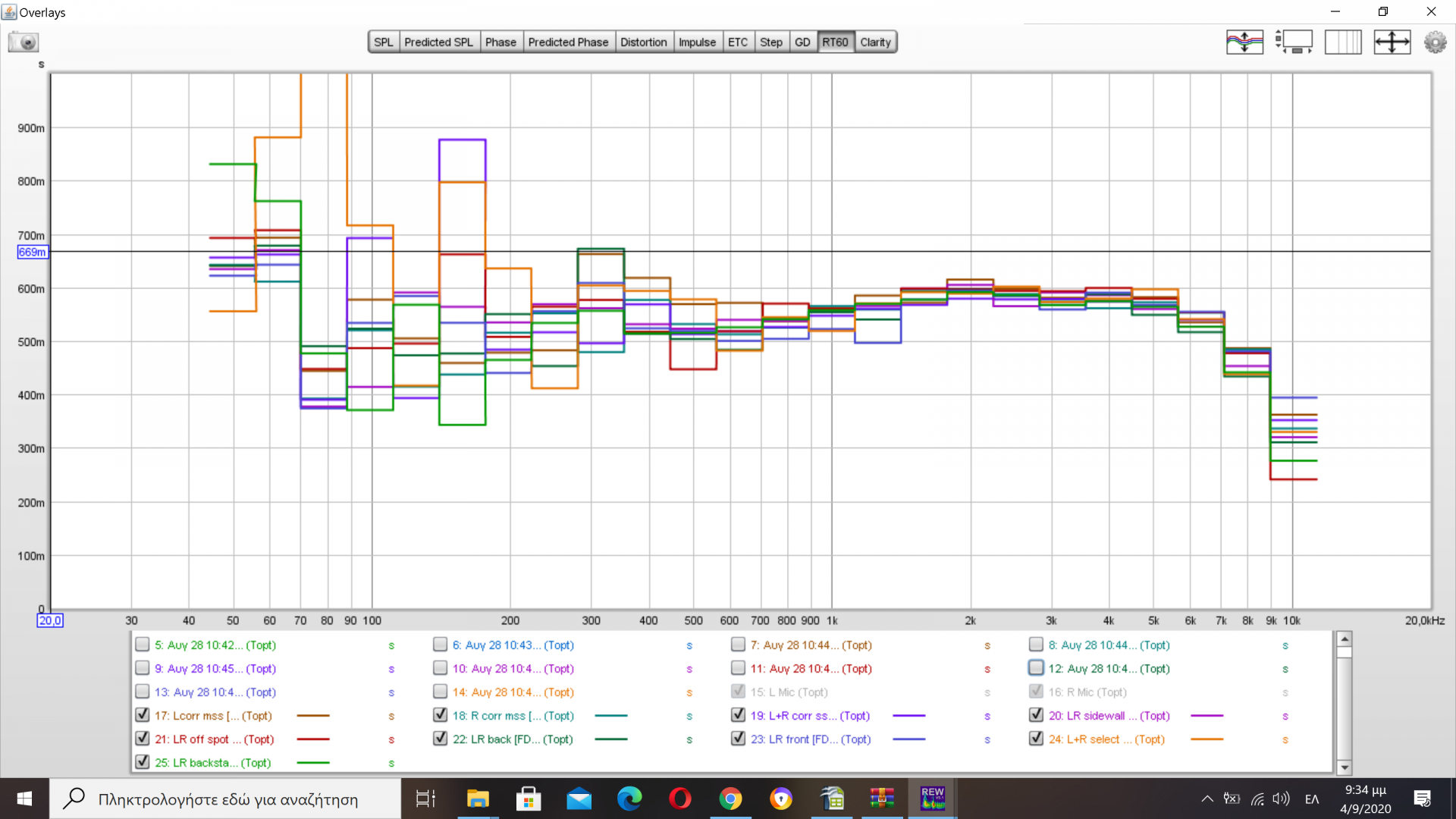The height and width of the screenshot is (819, 1456).
Task: Open the graph controls gear icon
Action: 1435,42
